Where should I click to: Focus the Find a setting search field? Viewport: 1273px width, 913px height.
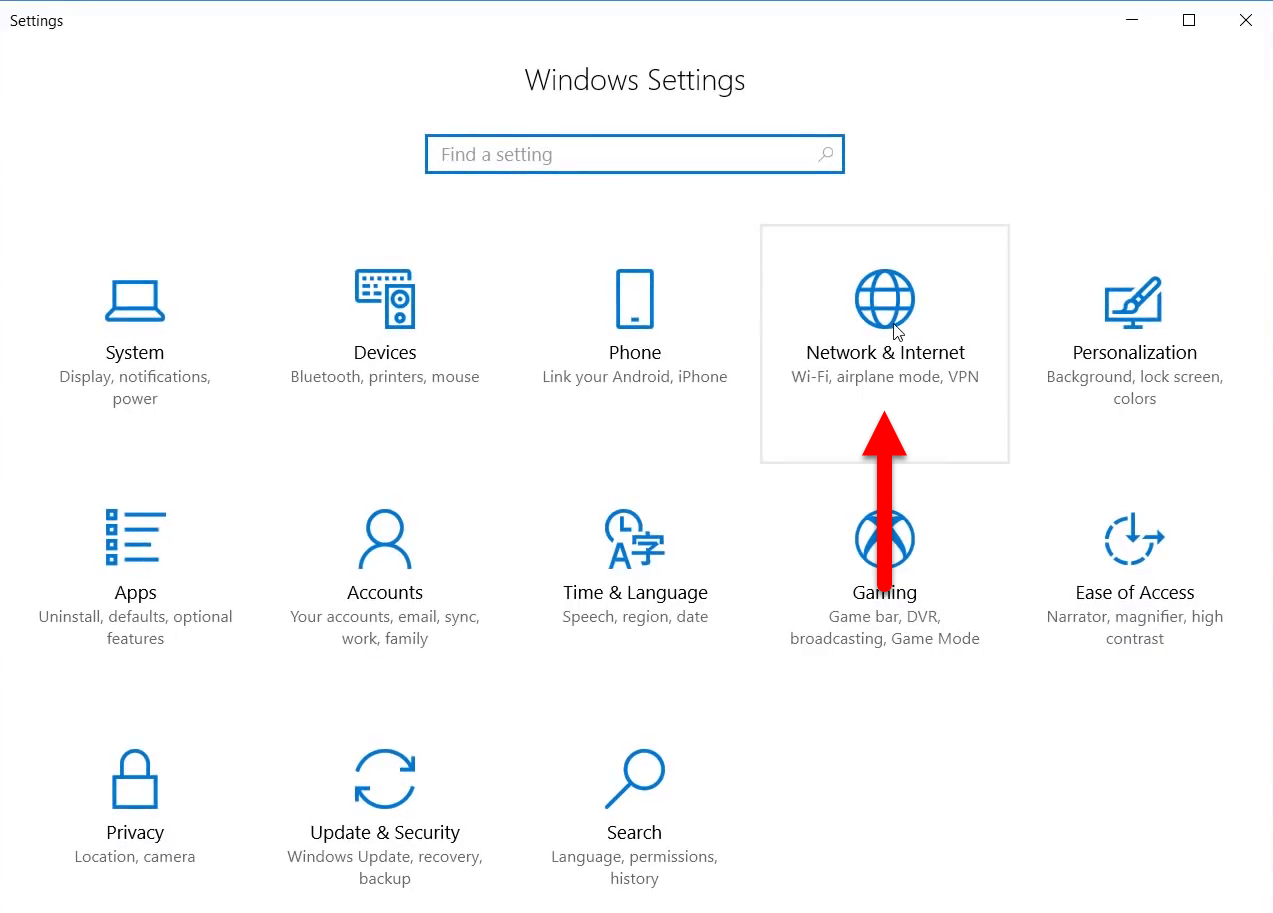coord(635,154)
